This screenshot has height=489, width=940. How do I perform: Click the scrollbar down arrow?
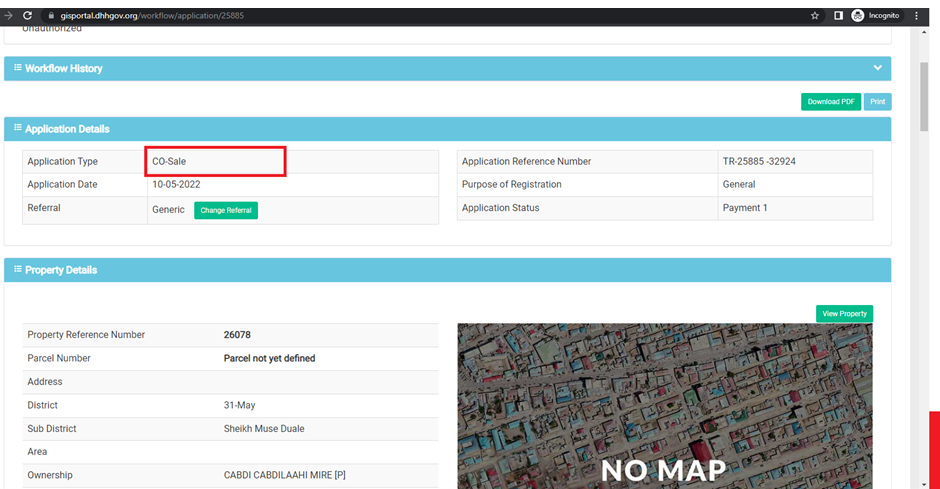[923, 484]
